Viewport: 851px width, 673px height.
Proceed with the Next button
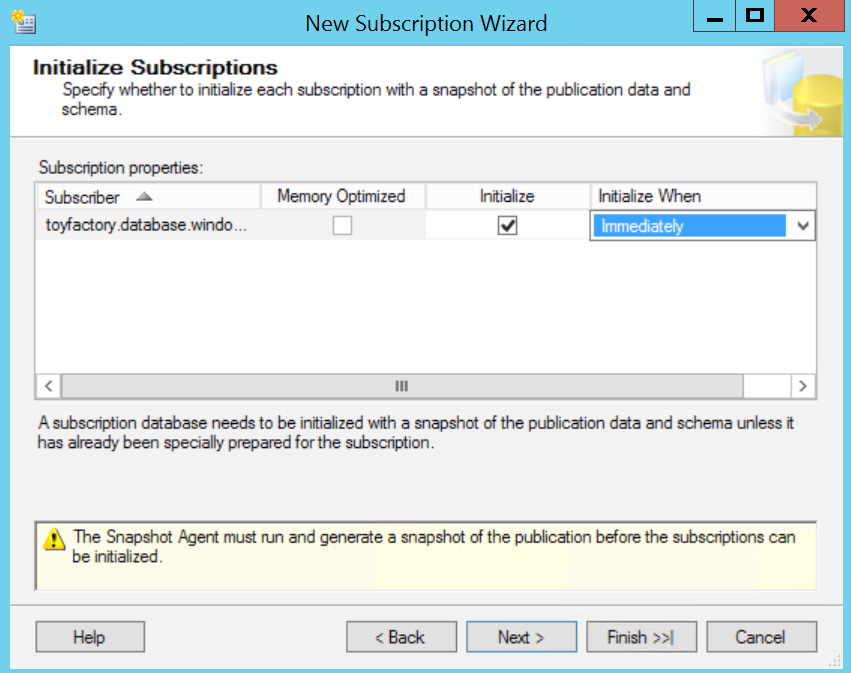(521, 637)
